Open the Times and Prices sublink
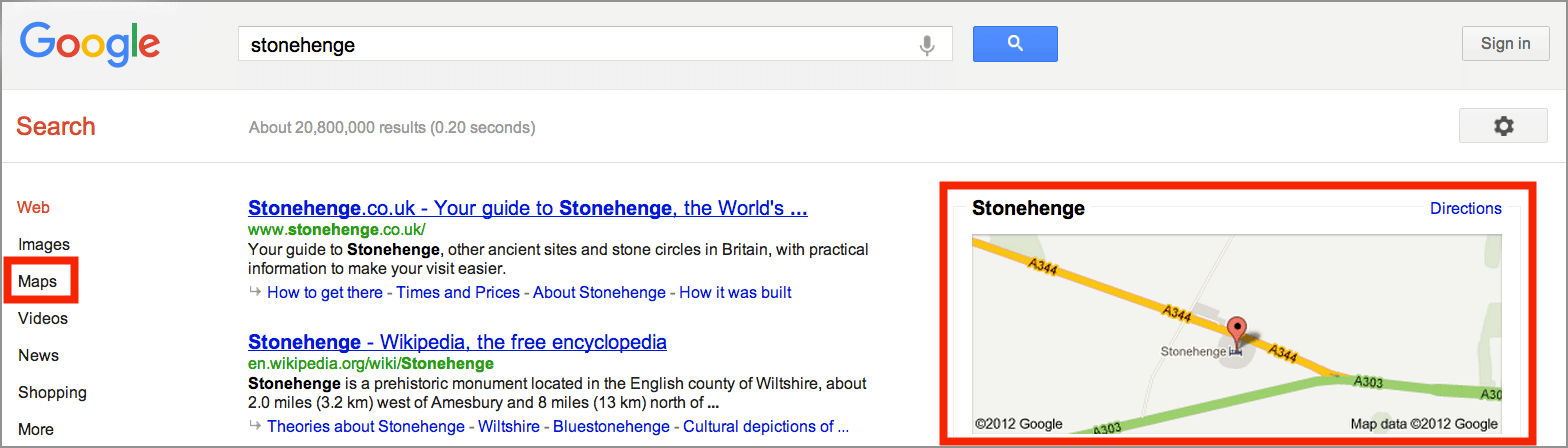 click(x=458, y=292)
